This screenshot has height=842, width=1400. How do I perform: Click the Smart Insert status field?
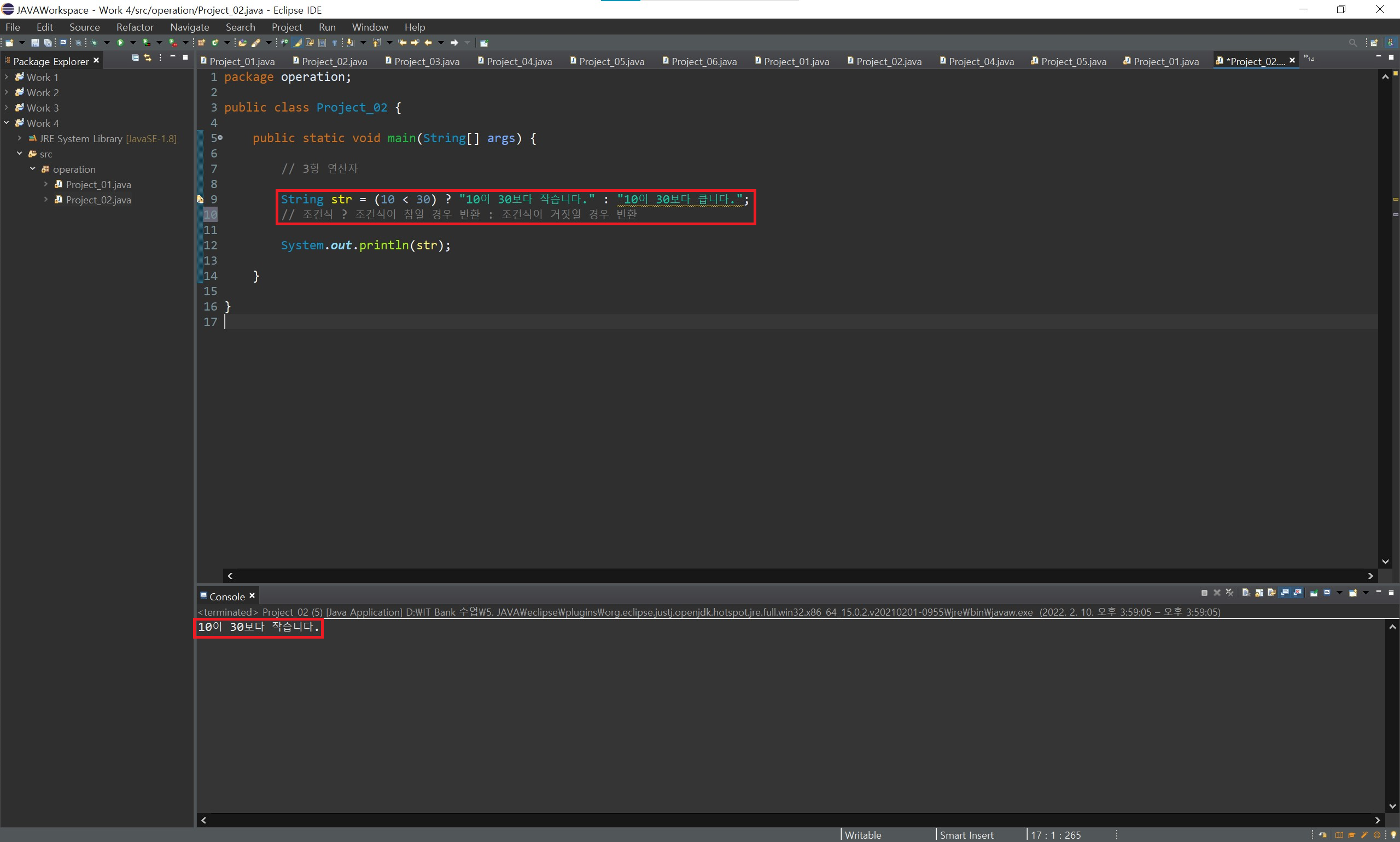(966, 835)
